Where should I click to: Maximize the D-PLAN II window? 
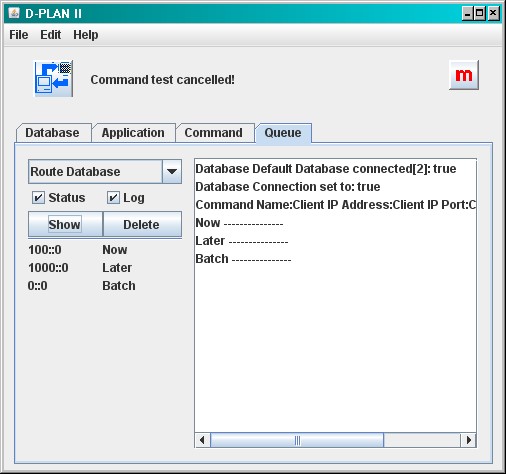click(x=480, y=14)
